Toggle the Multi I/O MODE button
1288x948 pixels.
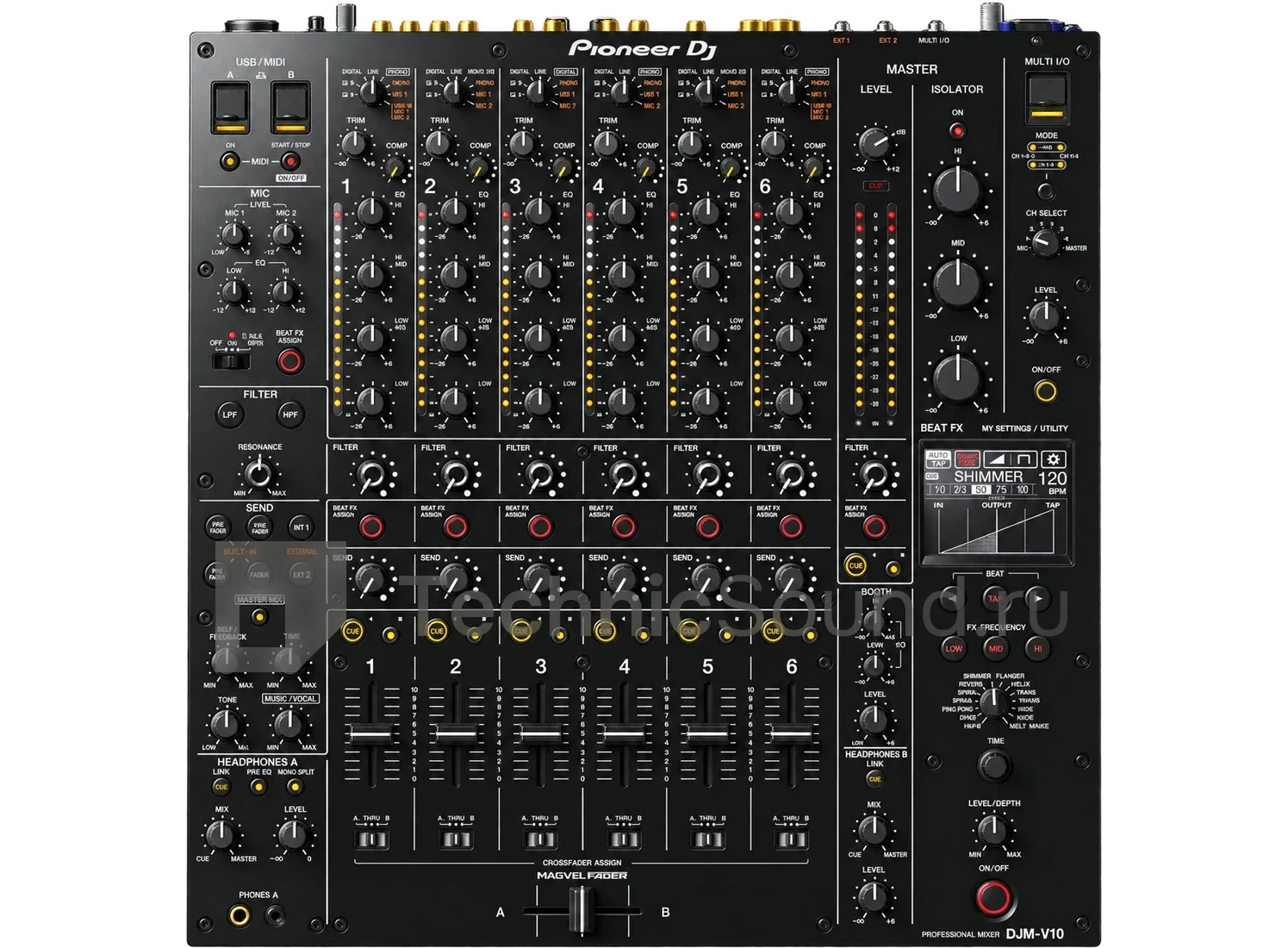tap(1046, 190)
